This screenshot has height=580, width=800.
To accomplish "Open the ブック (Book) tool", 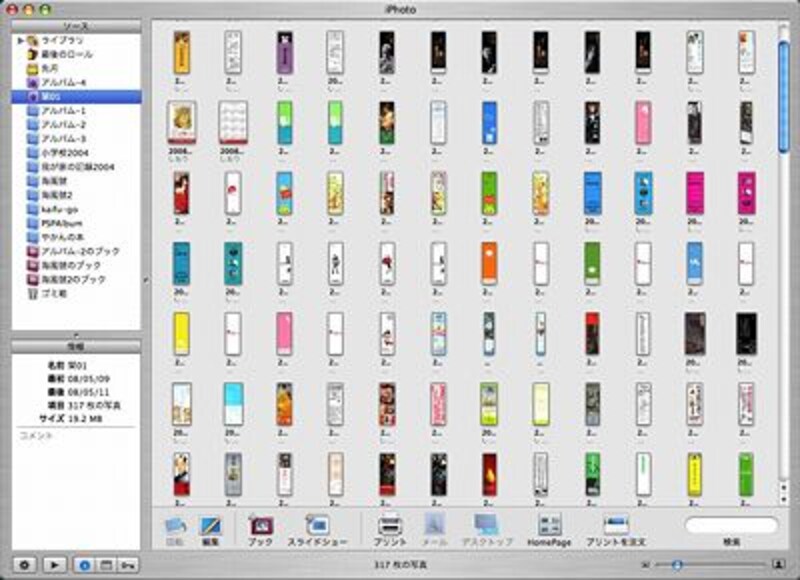I will 260,525.
